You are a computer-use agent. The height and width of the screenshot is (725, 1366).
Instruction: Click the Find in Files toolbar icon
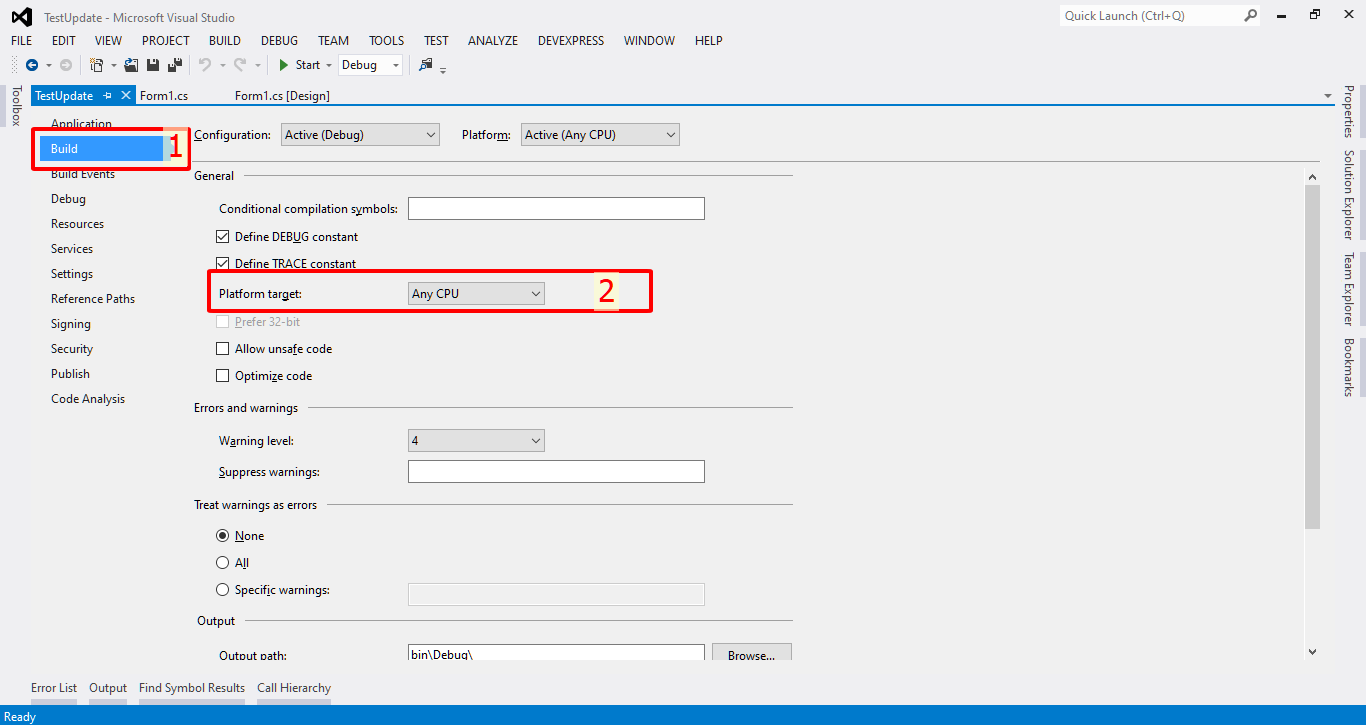[426, 65]
